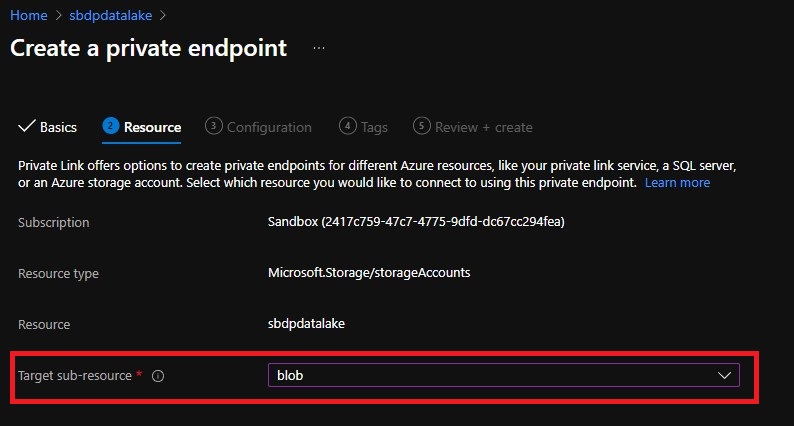Click the checkmark icon on the Basics step
The width and height of the screenshot is (794, 426).
26,127
